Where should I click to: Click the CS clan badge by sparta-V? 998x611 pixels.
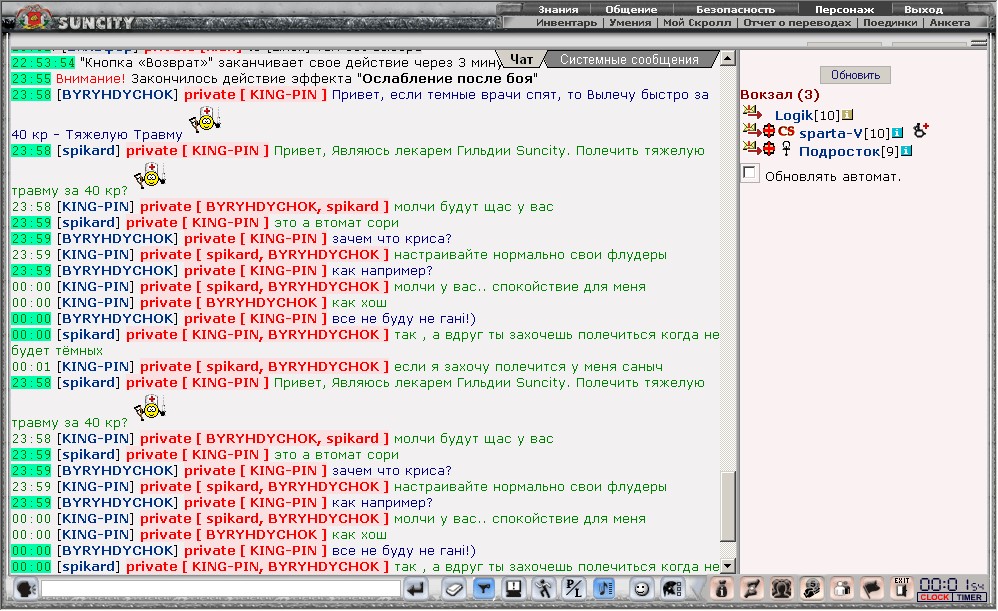click(x=786, y=131)
